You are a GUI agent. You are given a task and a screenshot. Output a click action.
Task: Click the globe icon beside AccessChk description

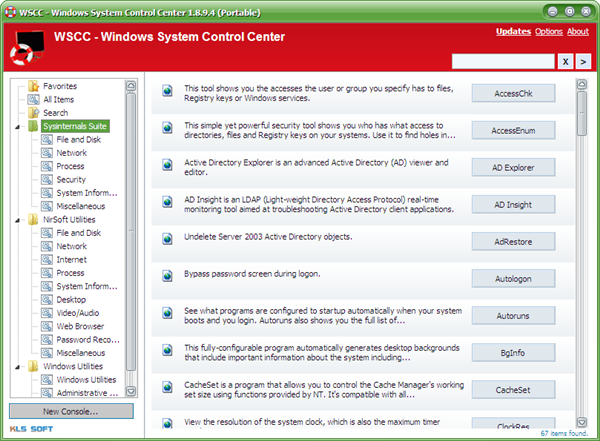click(x=168, y=91)
